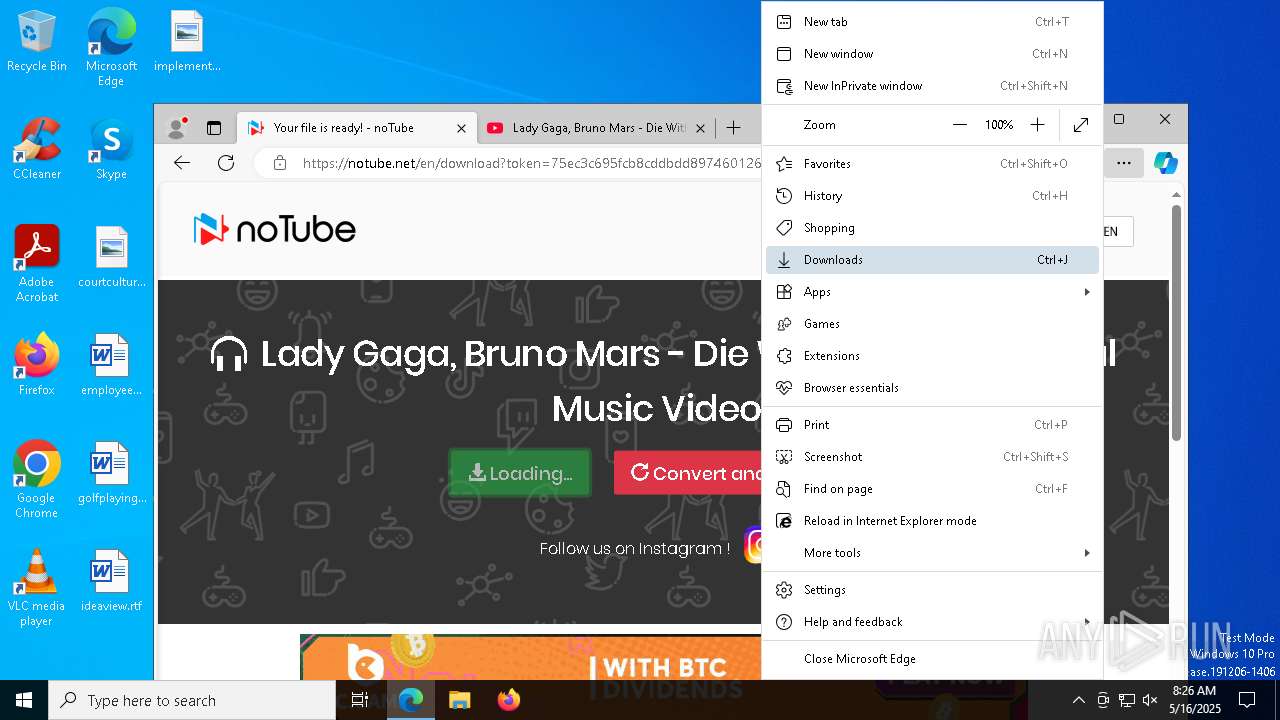This screenshot has width=1280, height=720.
Task: Open CCleaner desktop shortcut
Action: (x=37, y=150)
